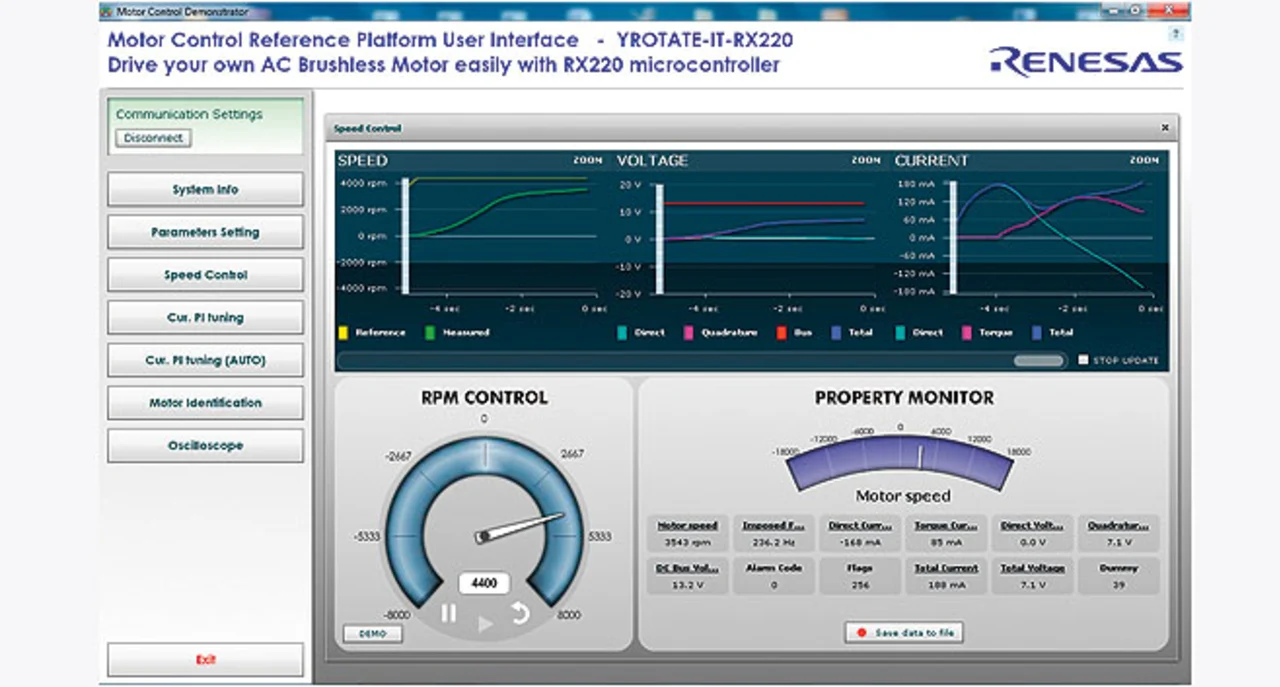1280x687 pixels.
Task: Click the RPM Control dial needle
Action: [520, 527]
